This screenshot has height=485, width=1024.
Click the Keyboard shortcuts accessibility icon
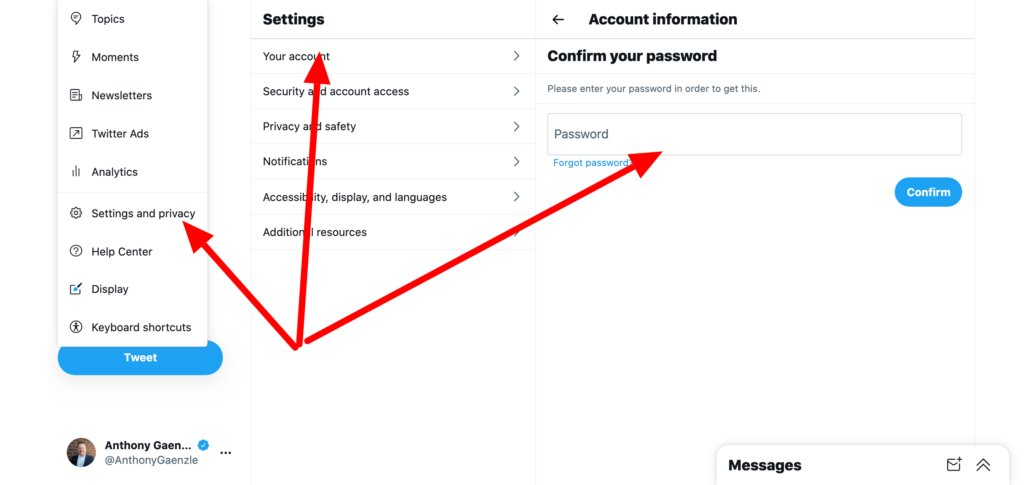(76, 327)
